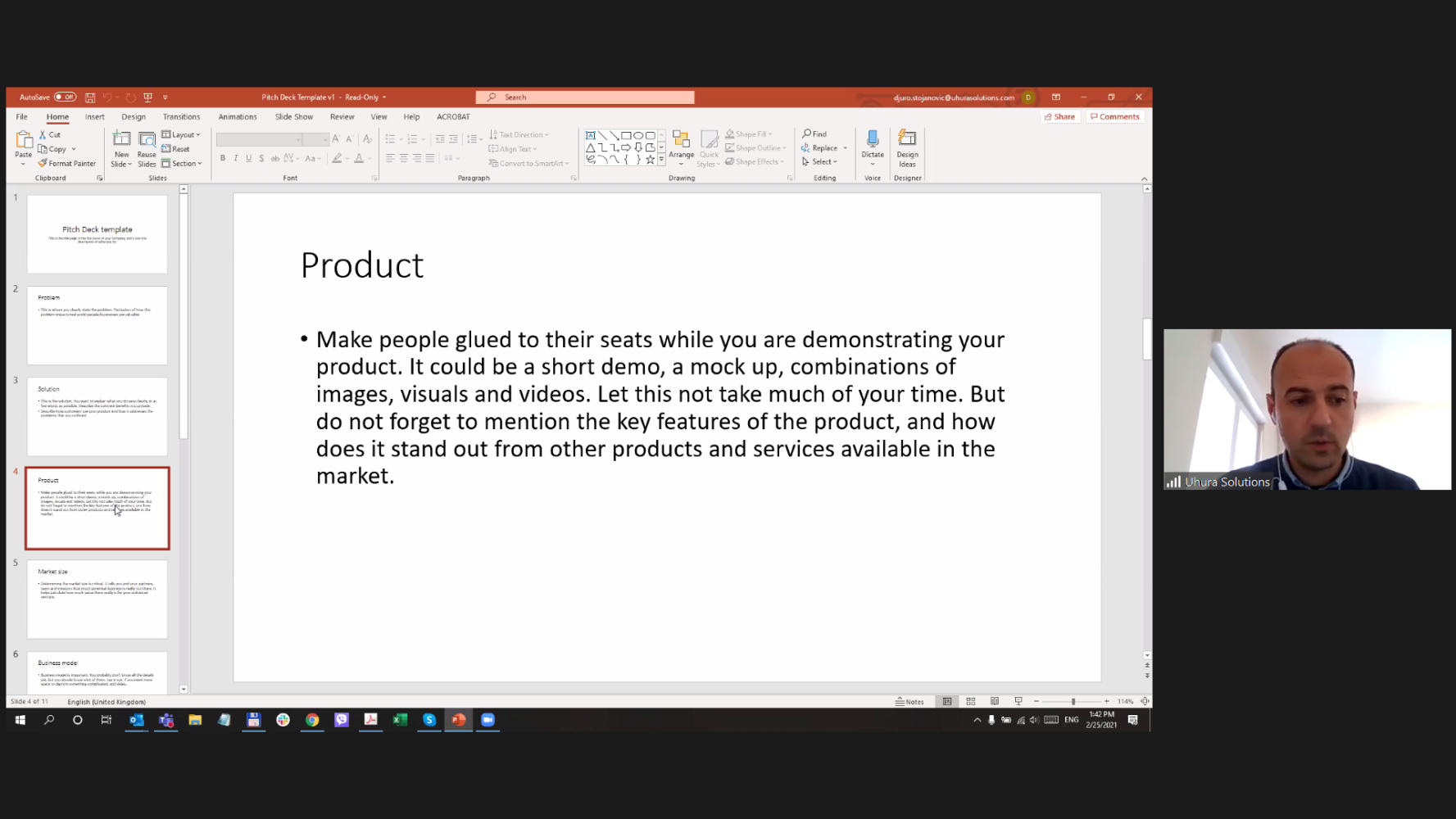Viewport: 1456px width, 819px height.
Task: Open the Reuse Slides pane
Action: coord(147,140)
